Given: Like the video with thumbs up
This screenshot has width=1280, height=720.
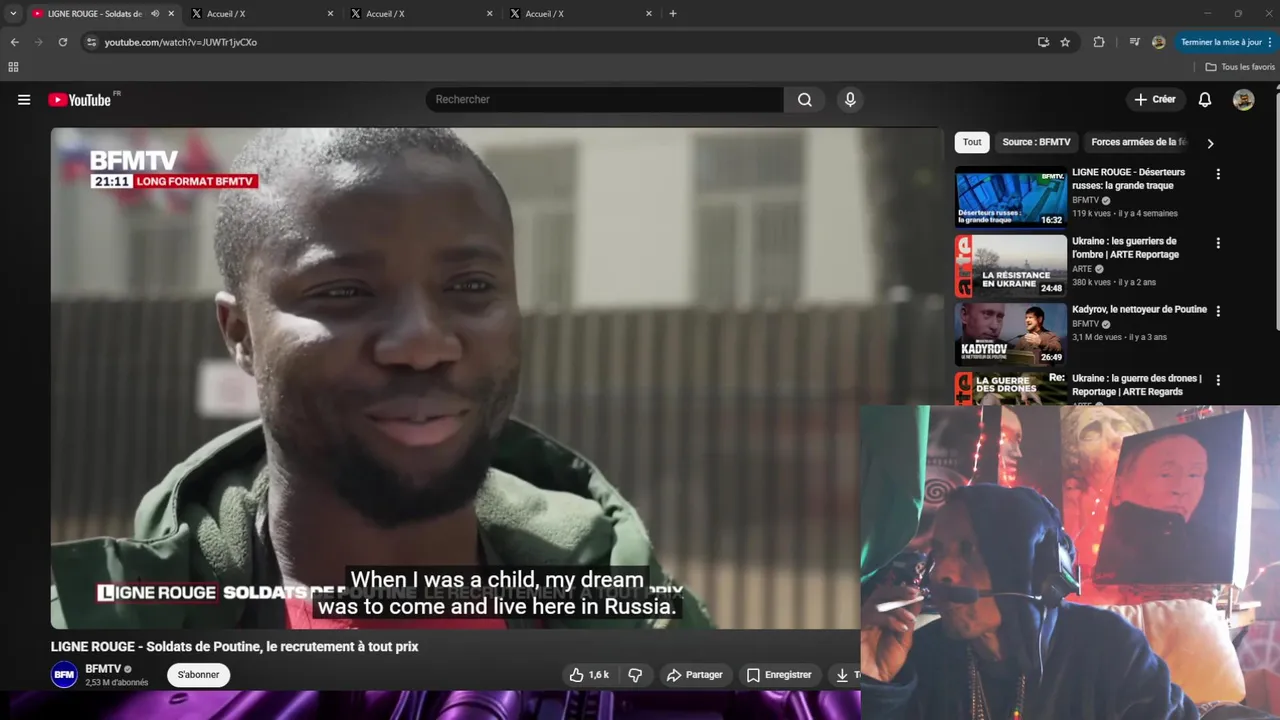Looking at the screenshot, I should tap(589, 675).
